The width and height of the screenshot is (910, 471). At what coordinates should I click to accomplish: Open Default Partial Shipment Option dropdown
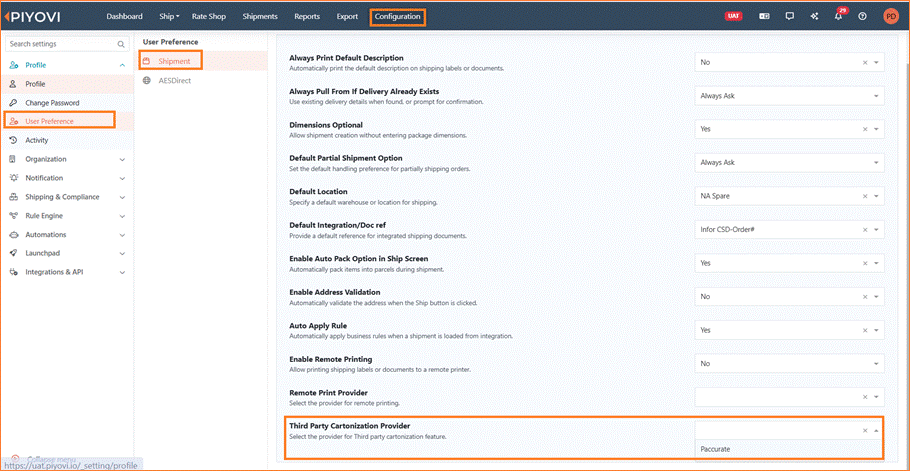pyautogui.click(x=876, y=163)
